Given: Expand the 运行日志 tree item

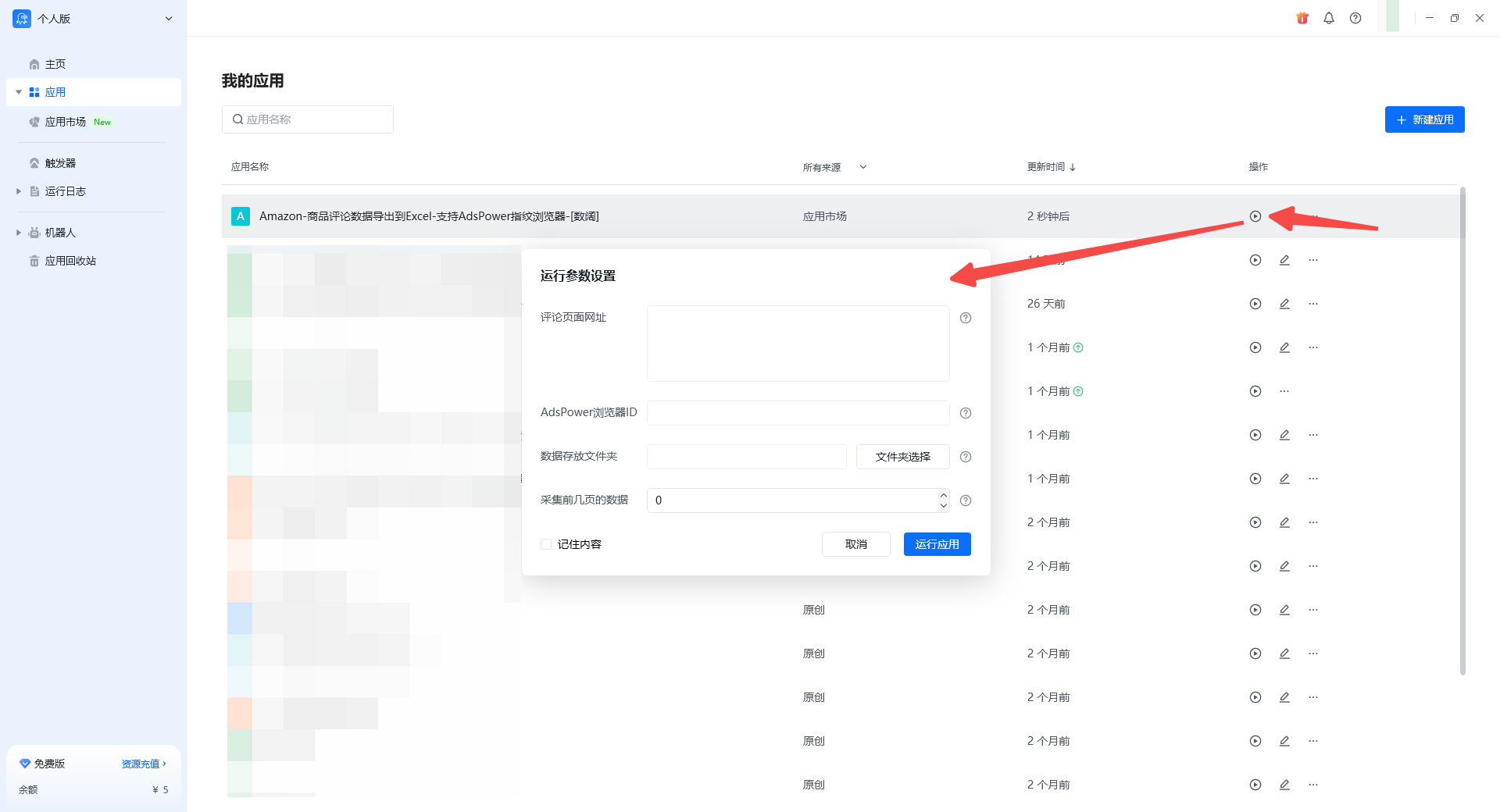Looking at the screenshot, I should (19, 191).
